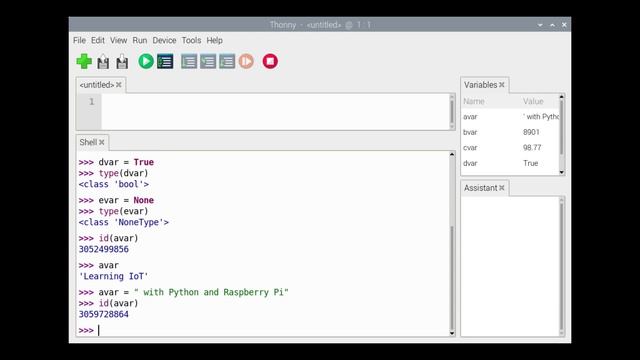Select the cvar row in Variables
This screenshot has width=640, height=360.
click(510, 148)
